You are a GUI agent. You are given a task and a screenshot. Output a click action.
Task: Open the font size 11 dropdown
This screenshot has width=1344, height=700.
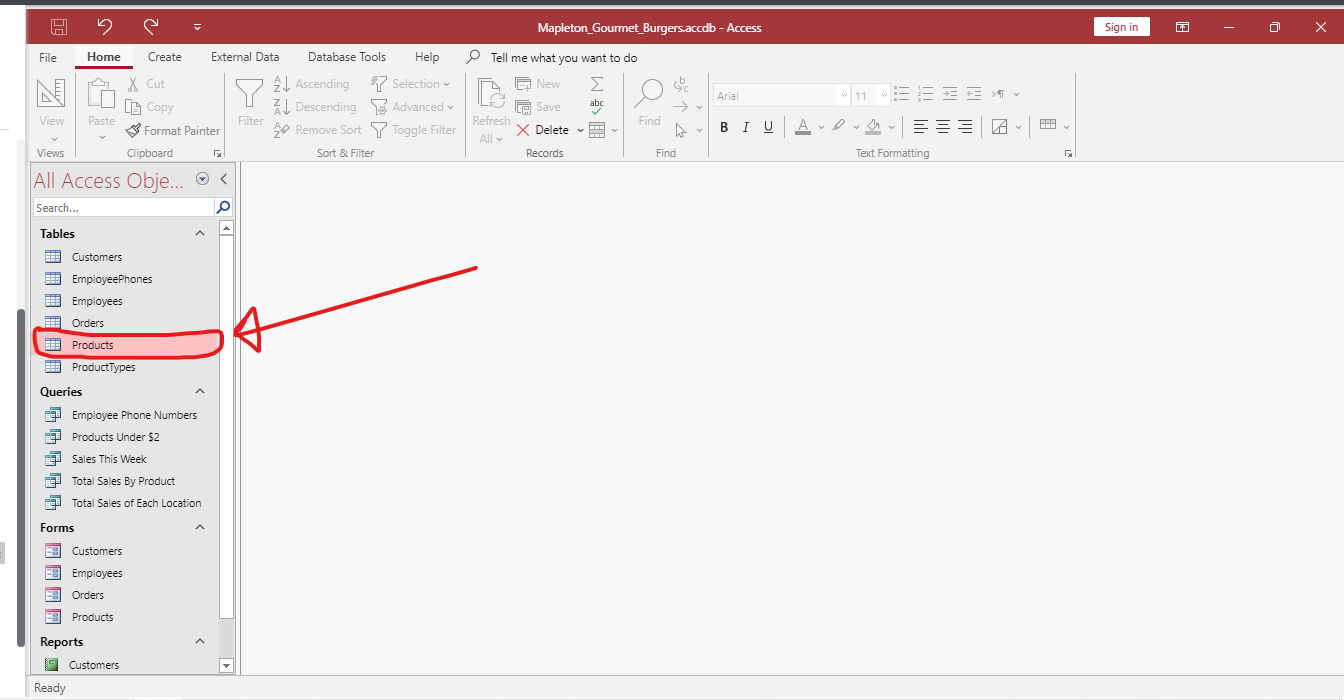tap(883, 96)
